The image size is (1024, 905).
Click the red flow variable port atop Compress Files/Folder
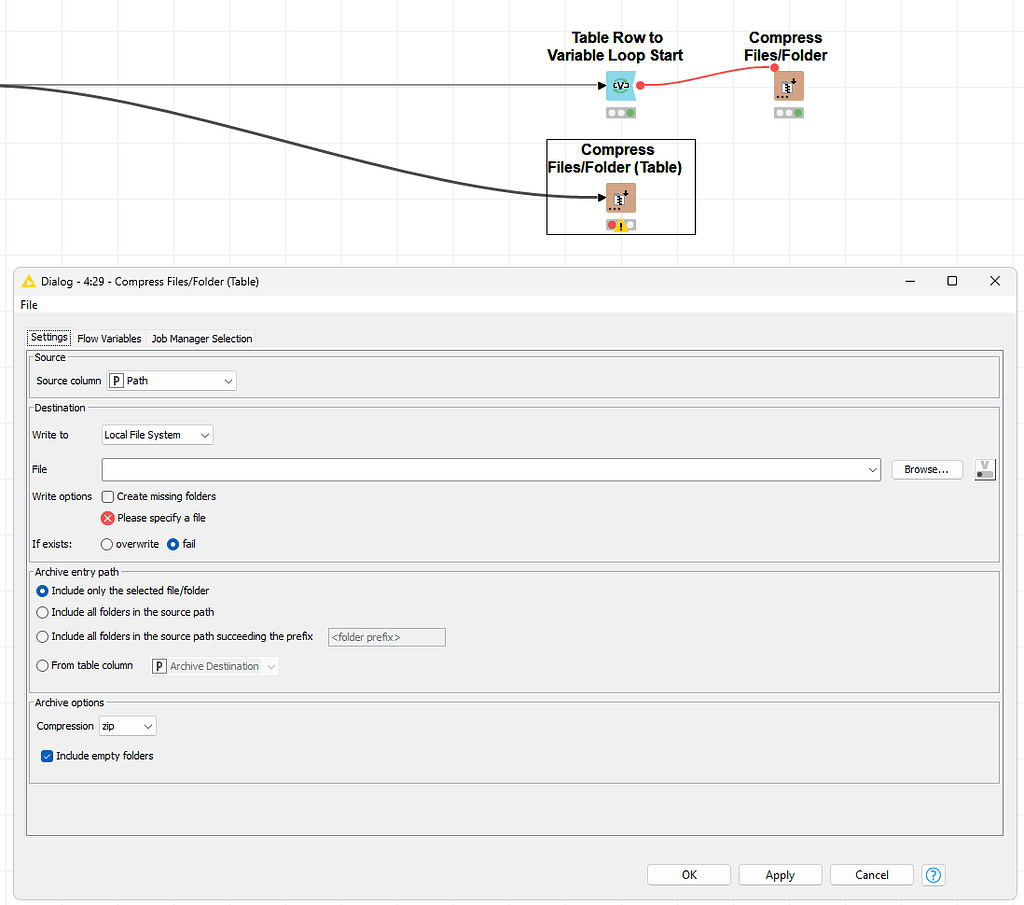click(775, 68)
